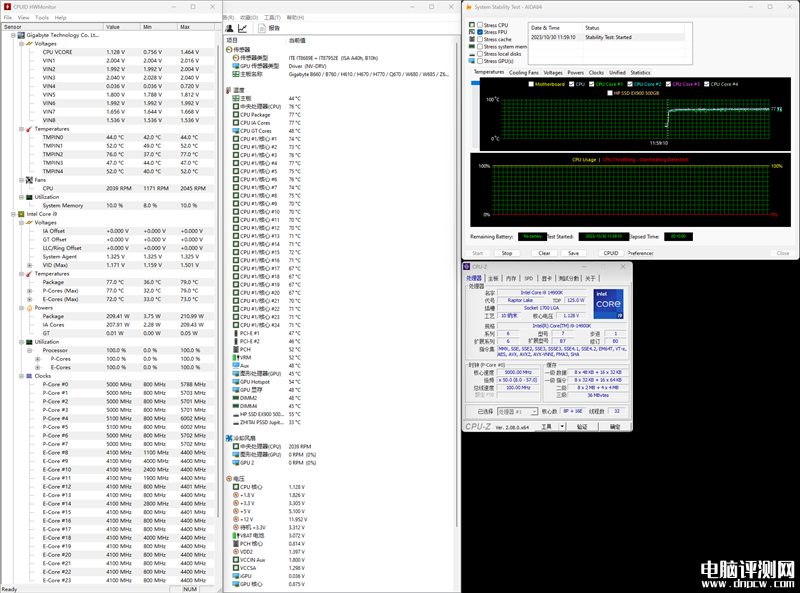
Task: Click the blue graph scale slider in AIDA64
Action: 475,83
